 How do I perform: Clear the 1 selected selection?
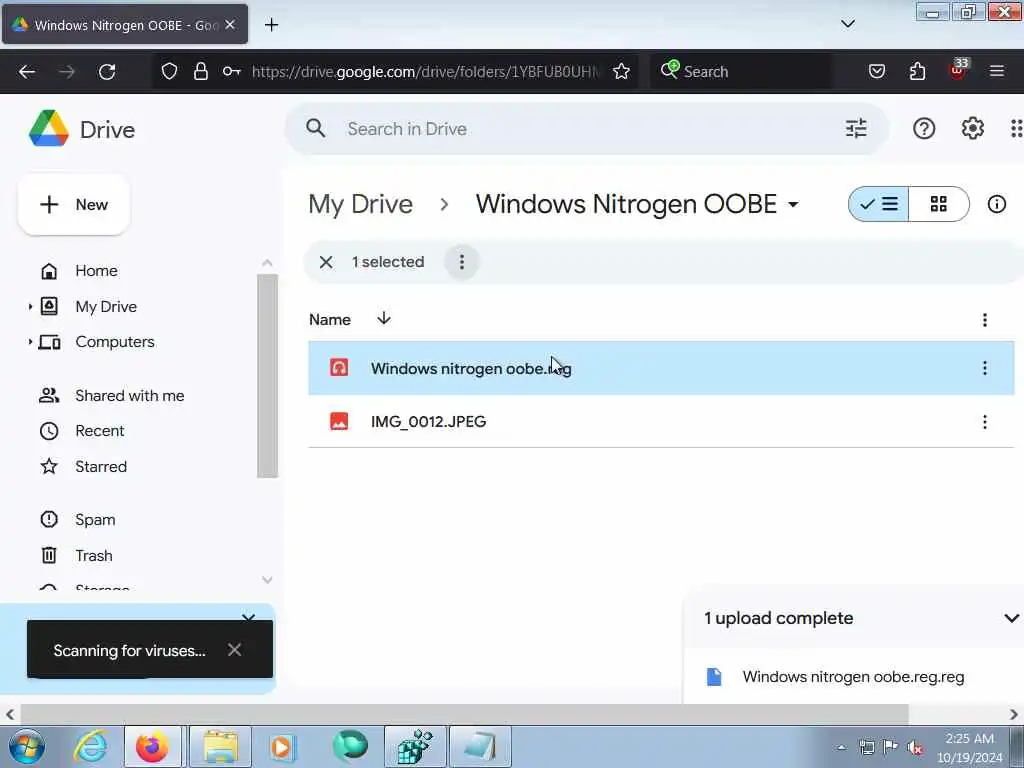[326, 262]
